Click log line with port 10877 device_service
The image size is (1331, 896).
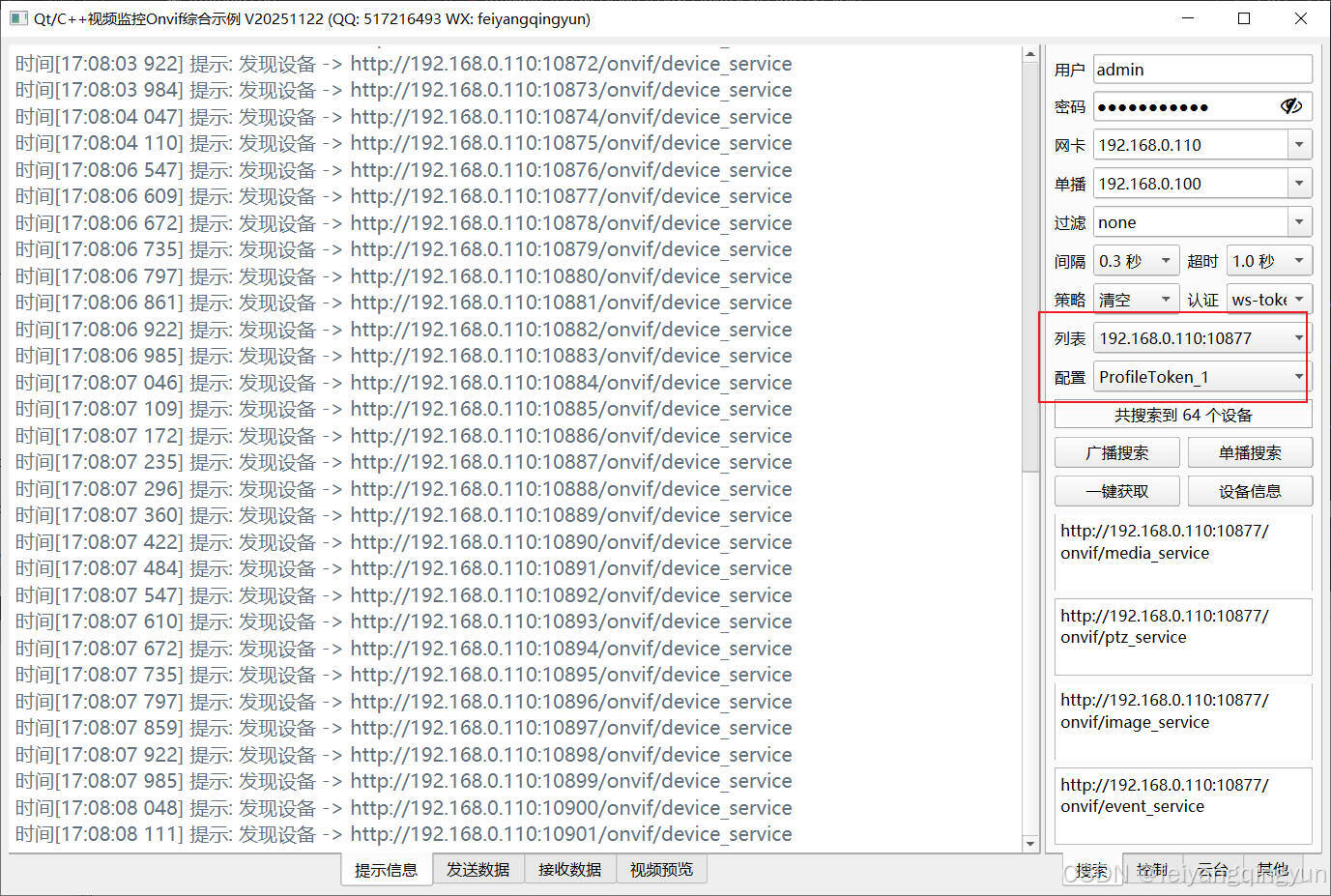404,196
